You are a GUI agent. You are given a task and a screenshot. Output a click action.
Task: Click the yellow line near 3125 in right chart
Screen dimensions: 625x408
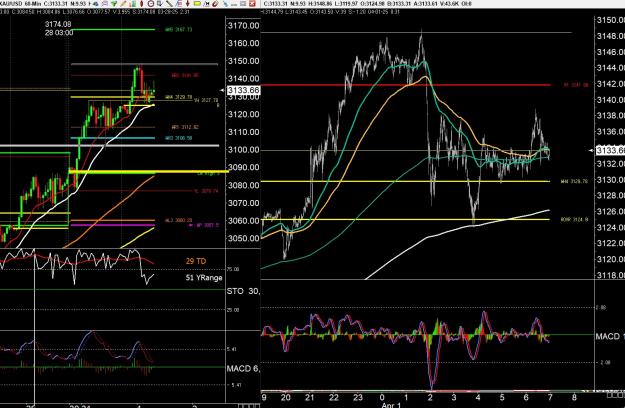(x=405, y=219)
